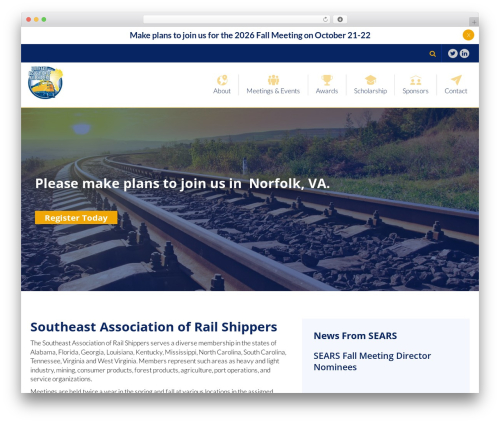Open the Meetings & Events menu label
Image resolution: width=500 pixels, height=423 pixels.
pos(273,91)
